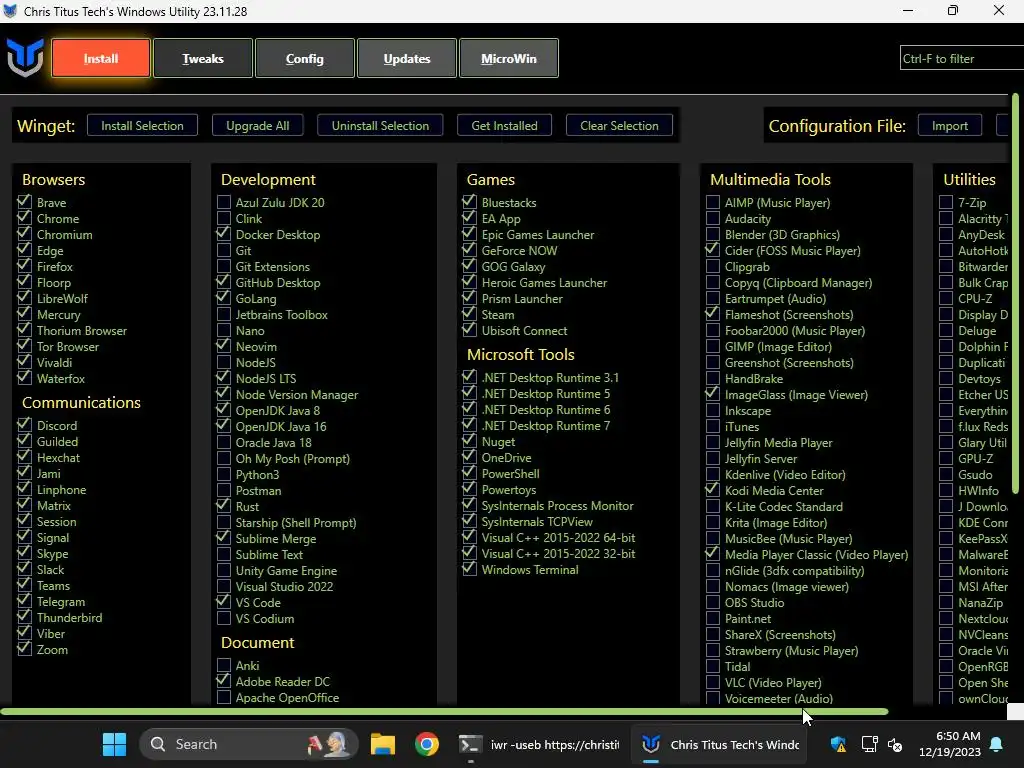Viewport: 1024px width, 768px height.
Task: Check the Audacity checkbox
Action: [x=712, y=218]
